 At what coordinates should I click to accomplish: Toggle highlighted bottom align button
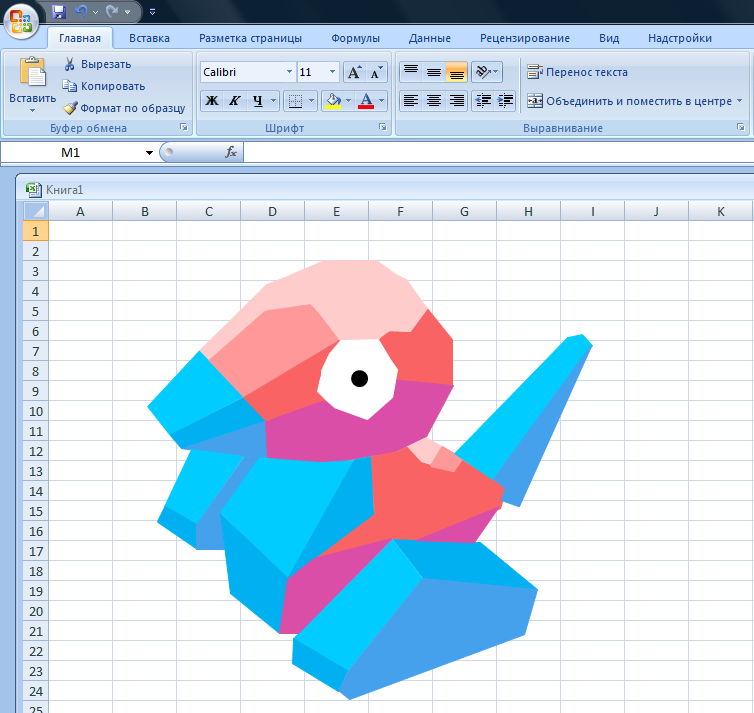point(456,72)
